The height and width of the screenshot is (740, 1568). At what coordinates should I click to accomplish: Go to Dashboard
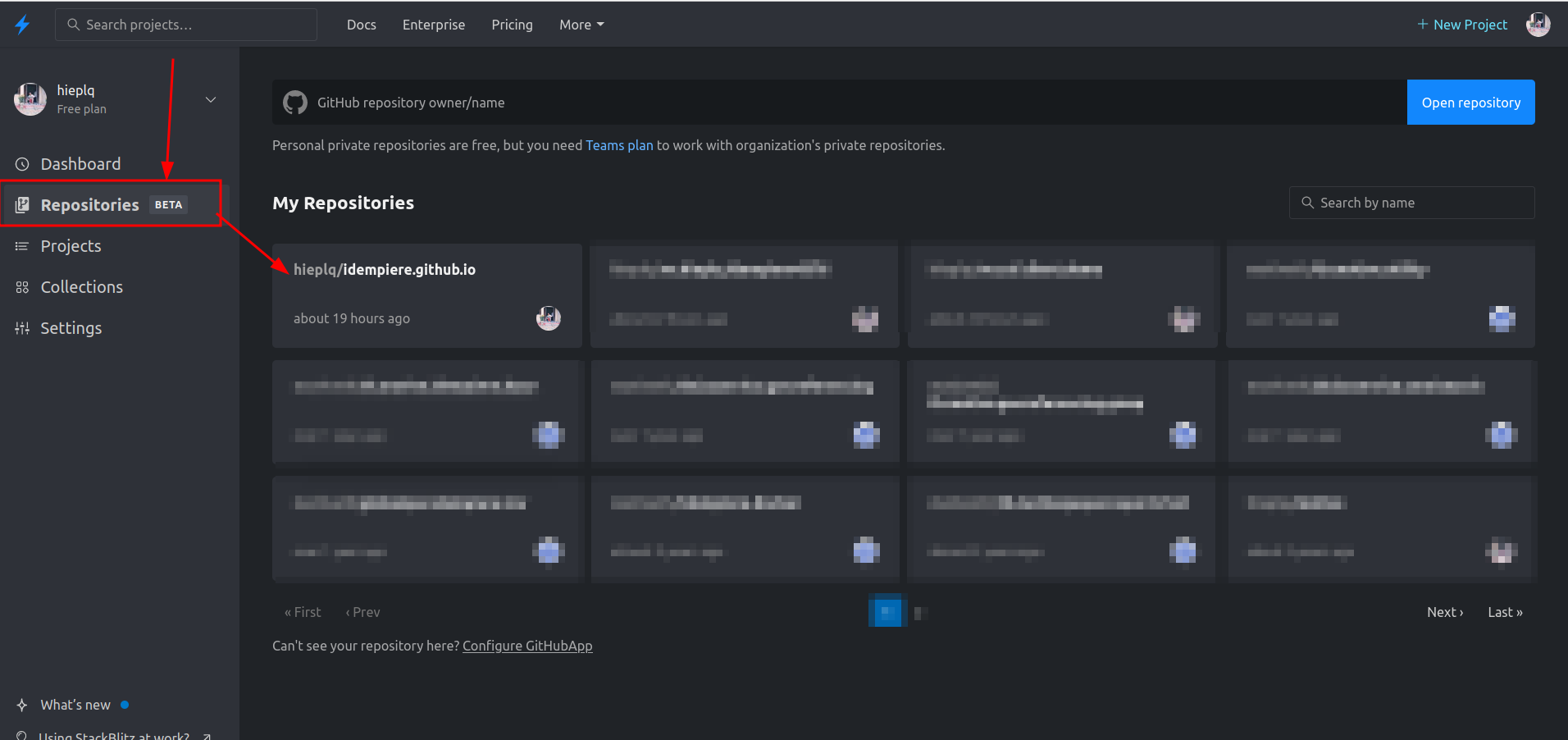click(x=80, y=164)
